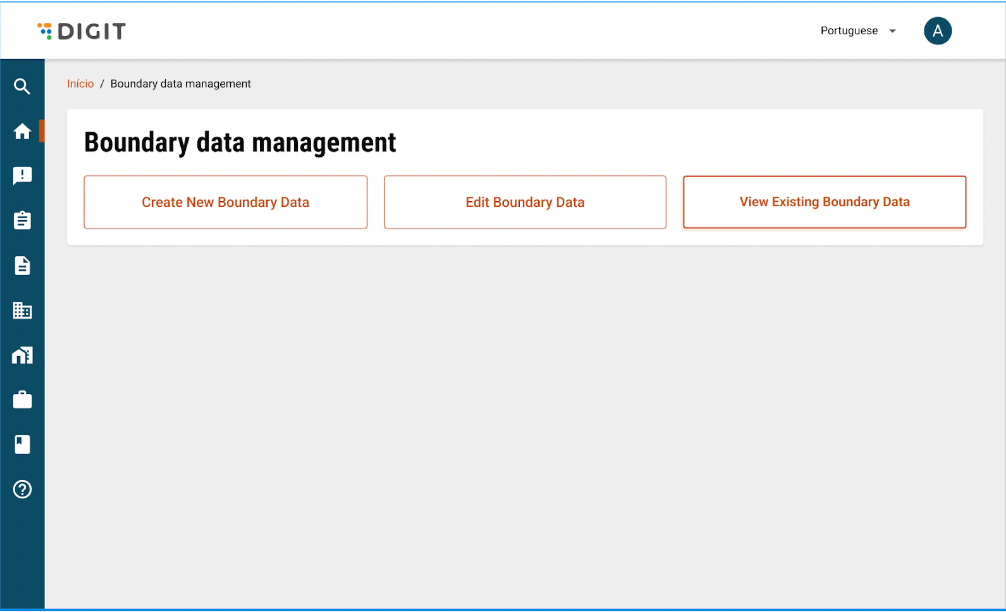Viewport: 1006px width, 612px height.
Task: Click the office building icon in sidebar
Action: pyautogui.click(x=22, y=310)
